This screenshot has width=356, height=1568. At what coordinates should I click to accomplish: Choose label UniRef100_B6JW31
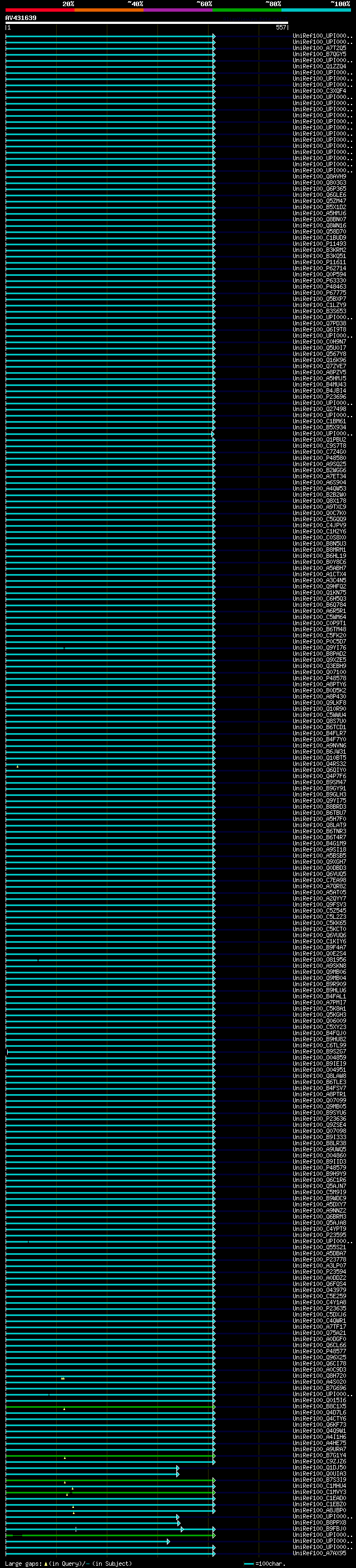coord(319,752)
